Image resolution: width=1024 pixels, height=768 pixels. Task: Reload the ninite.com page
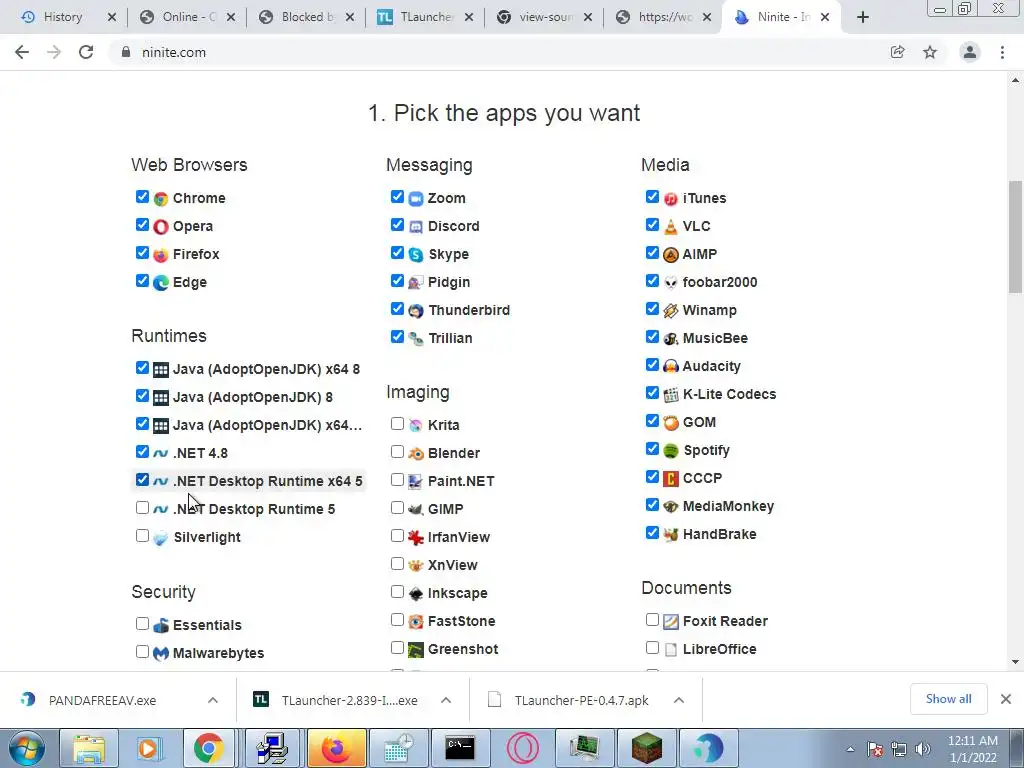pos(86,52)
